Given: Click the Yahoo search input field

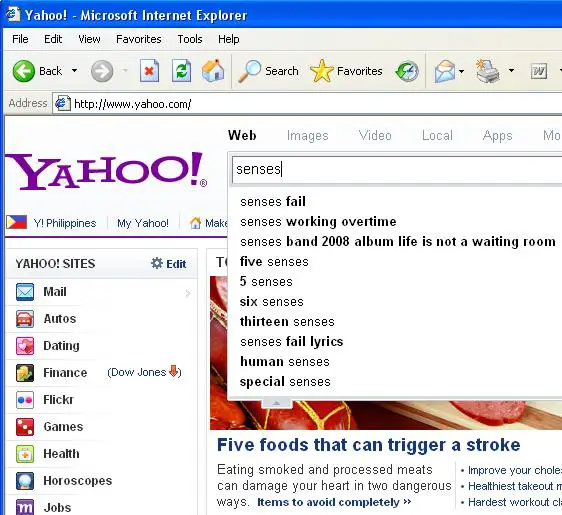Looking at the screenshot, I should [397, 169].
